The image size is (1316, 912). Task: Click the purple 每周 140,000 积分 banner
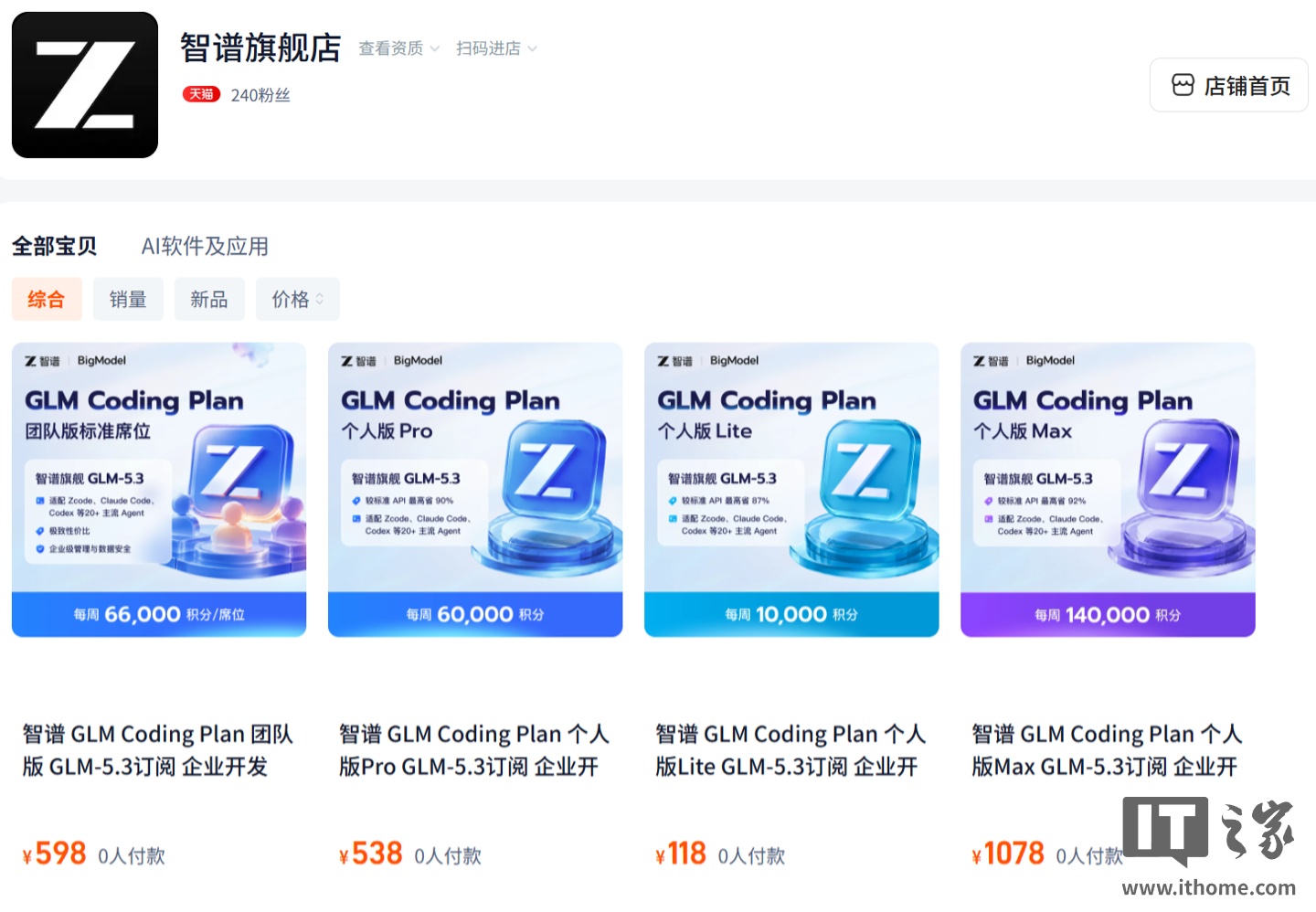click(x=1108, y=614)
